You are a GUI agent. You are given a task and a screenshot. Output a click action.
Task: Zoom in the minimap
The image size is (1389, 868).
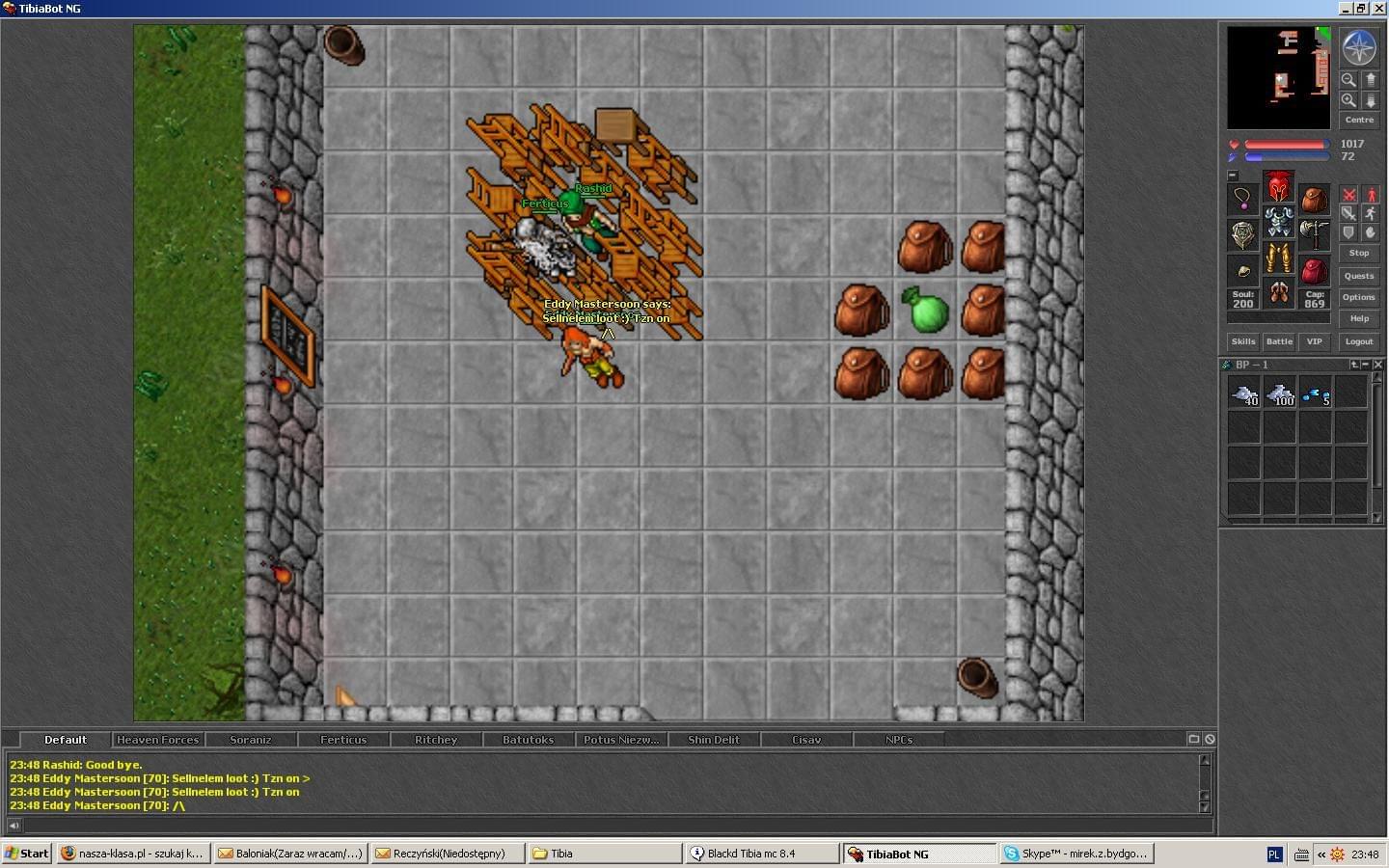click(x=1348, y=100)
